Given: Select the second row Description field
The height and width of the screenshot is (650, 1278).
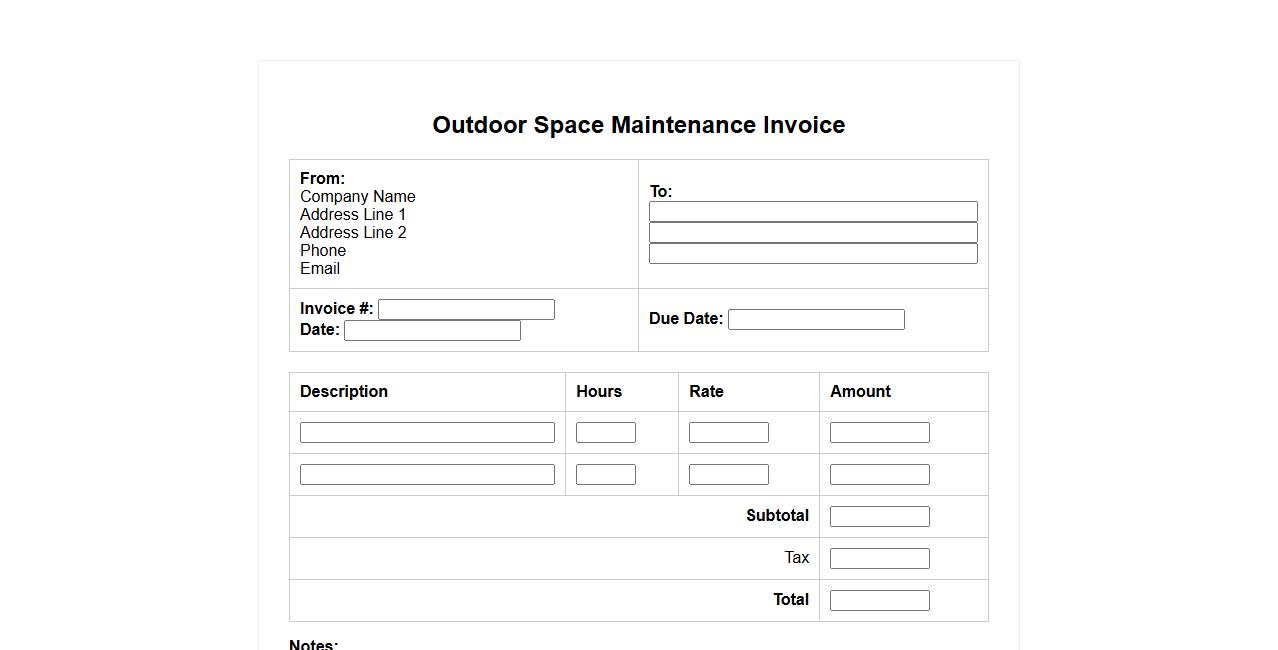Looking at the screenshot, I should tap(427, 475).
